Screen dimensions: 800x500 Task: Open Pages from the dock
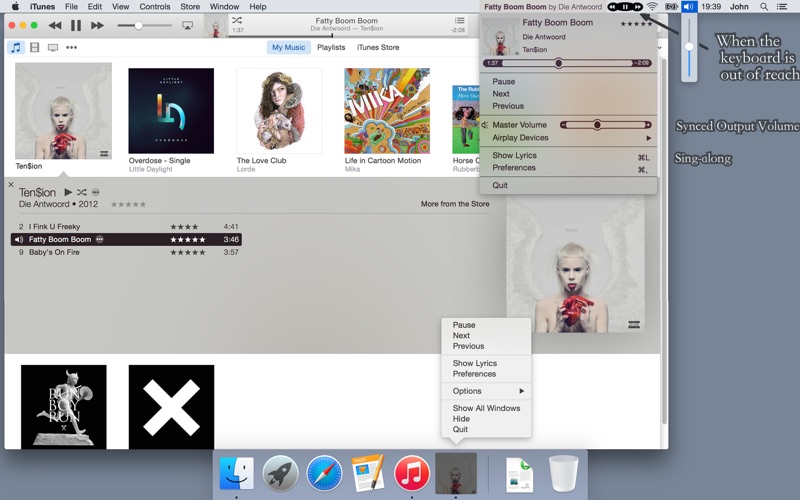pos(368,473)
